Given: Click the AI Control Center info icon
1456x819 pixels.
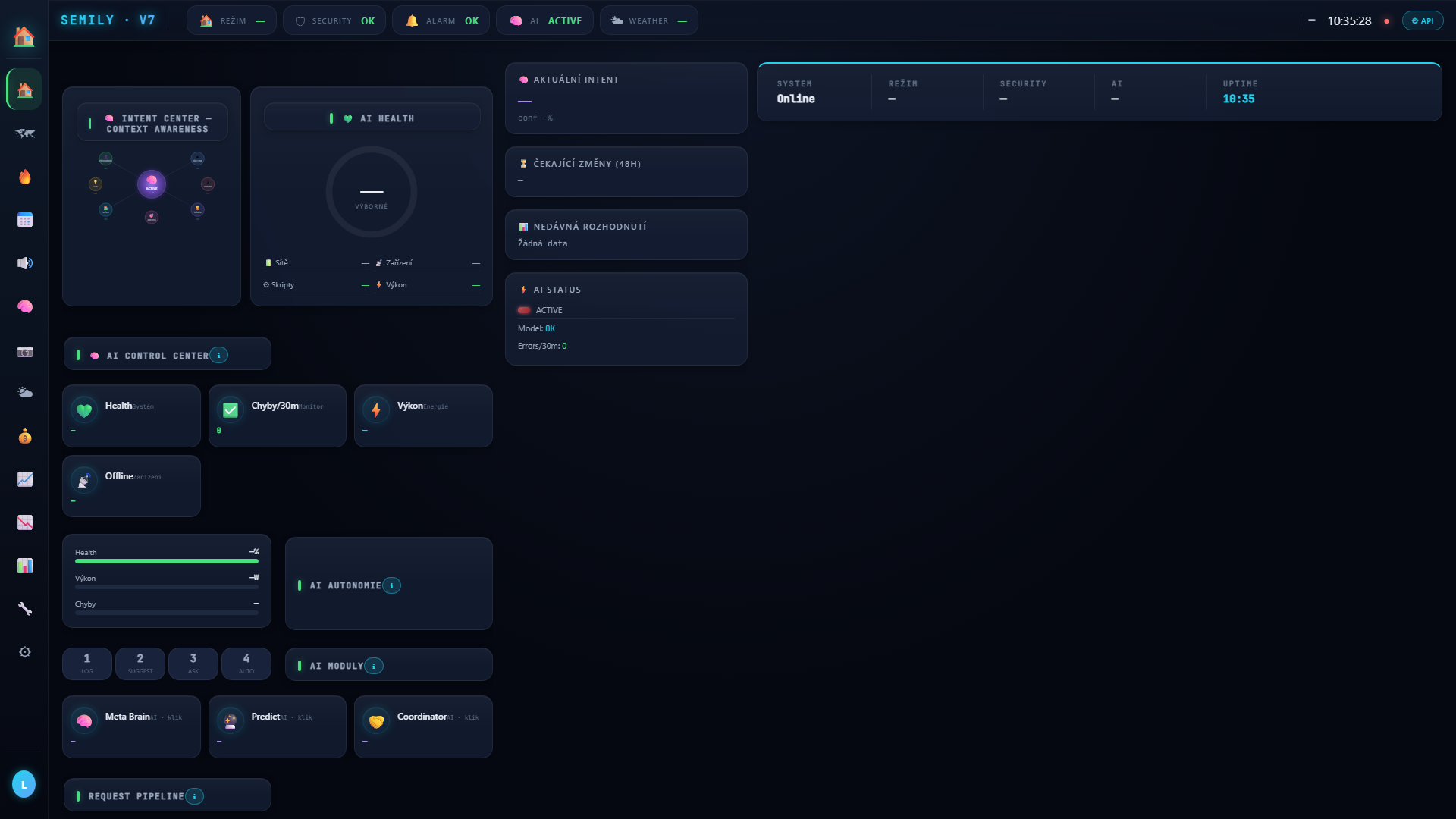Looking at the screenshot, I should pyautogui.click(x=219, y=355).
